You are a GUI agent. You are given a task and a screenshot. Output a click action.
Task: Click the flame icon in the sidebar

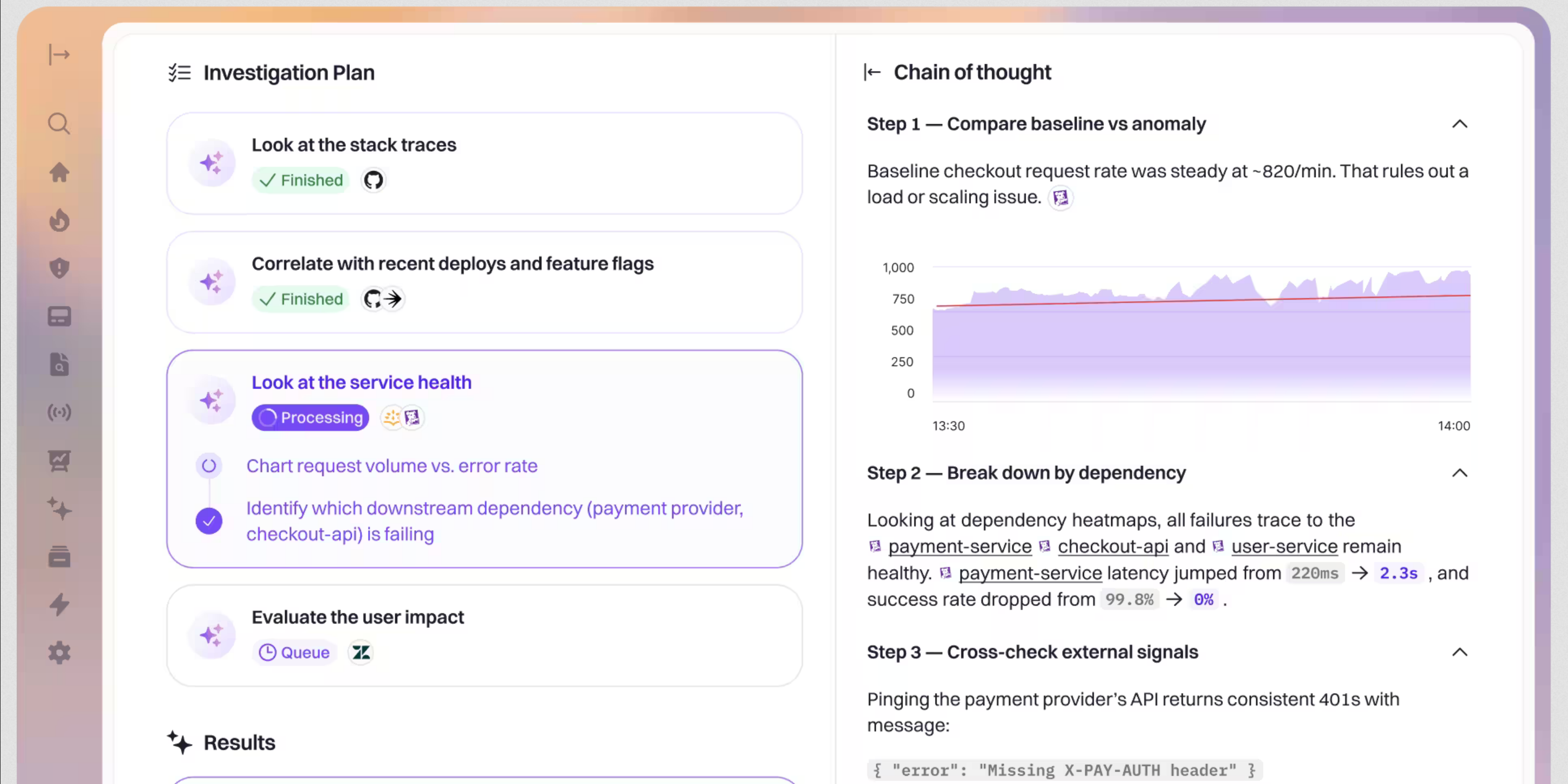click(59, 220)
